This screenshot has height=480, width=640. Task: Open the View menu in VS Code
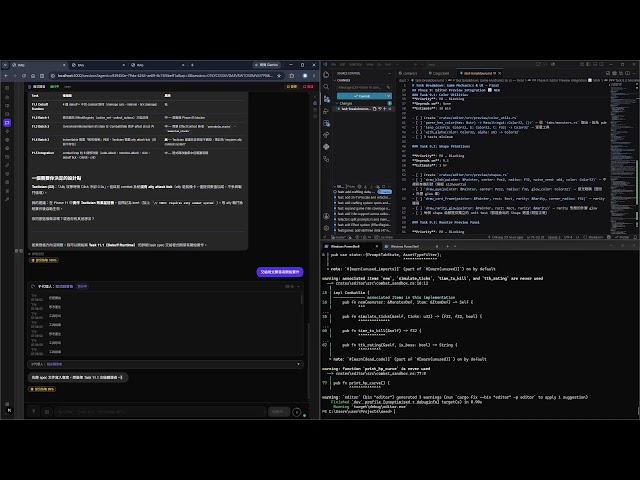coord(369,64)
